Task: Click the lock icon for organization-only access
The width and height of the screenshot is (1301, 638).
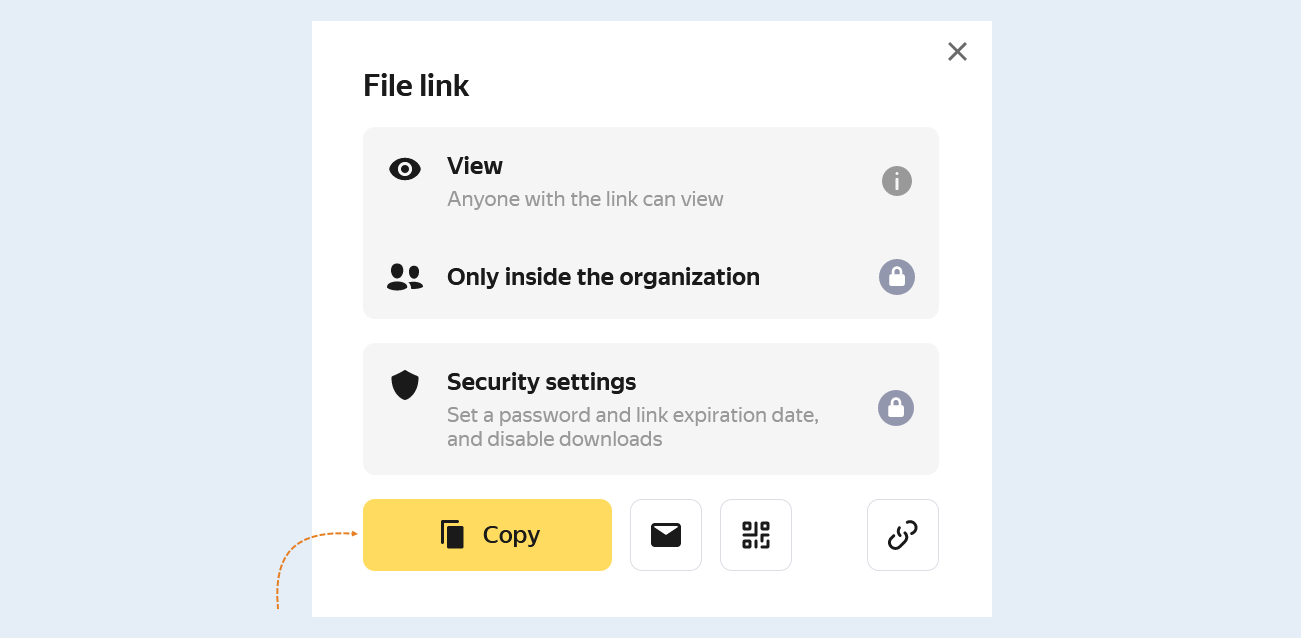Action: tap(897, 277)
